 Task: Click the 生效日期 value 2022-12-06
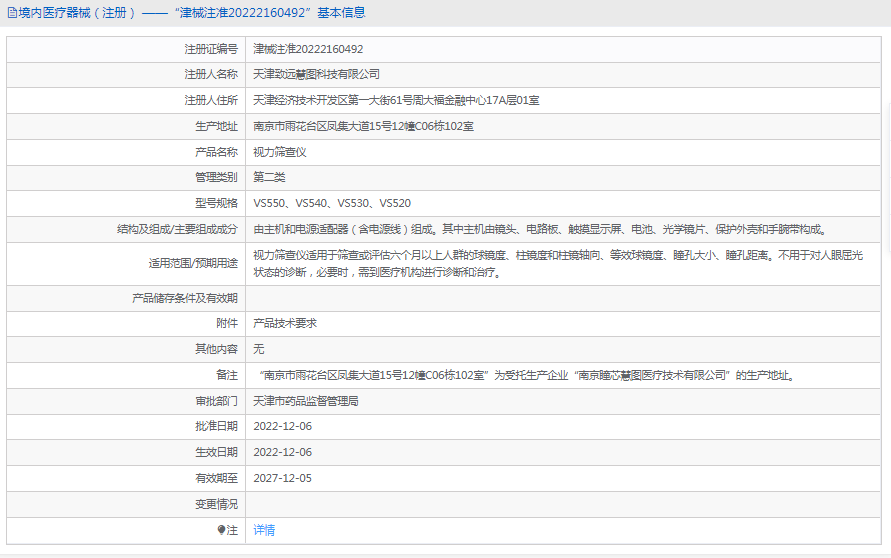click(x=282, y=452)
